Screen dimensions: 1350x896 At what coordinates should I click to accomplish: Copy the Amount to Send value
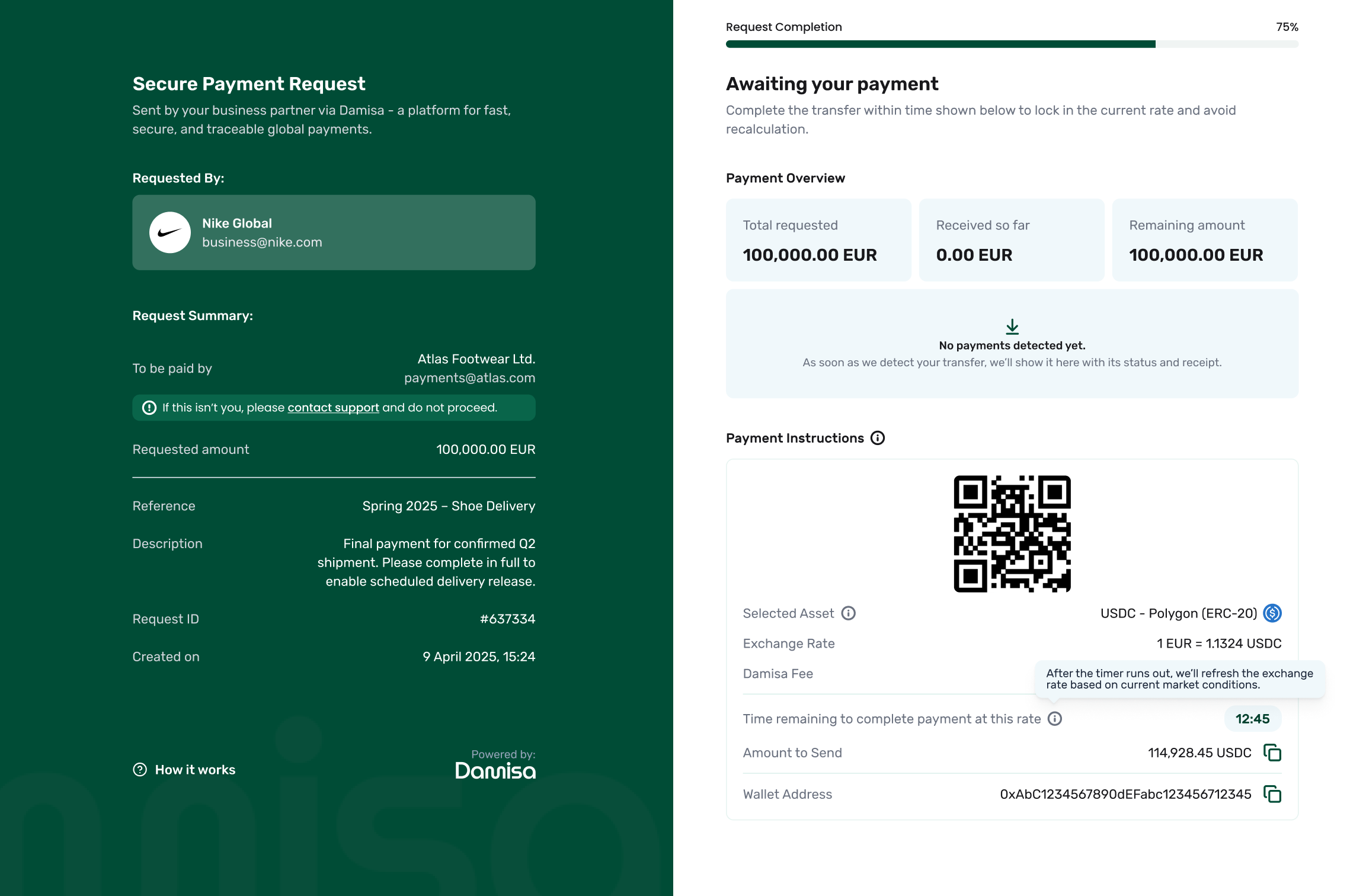(1272, 753)
